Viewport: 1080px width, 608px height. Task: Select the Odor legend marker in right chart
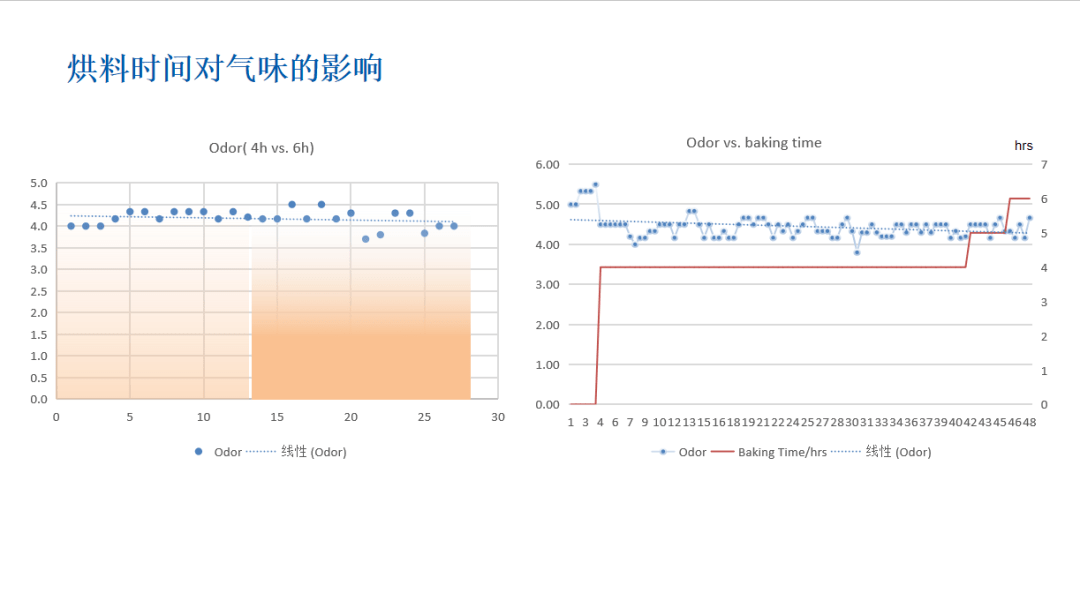tap(663, 452)
